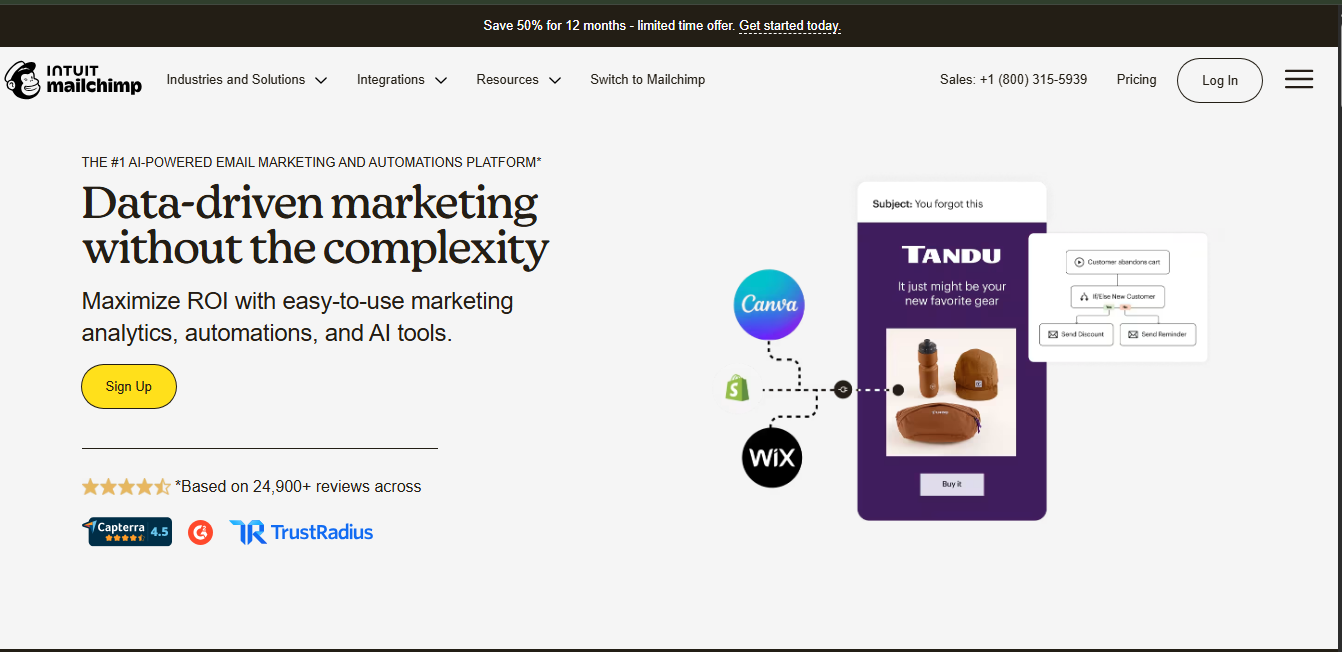Image resolution: width=1342 pixels, height=652 pixels.
Task: Open the hamburger navigation menu
Action: tap(1298, 79)
